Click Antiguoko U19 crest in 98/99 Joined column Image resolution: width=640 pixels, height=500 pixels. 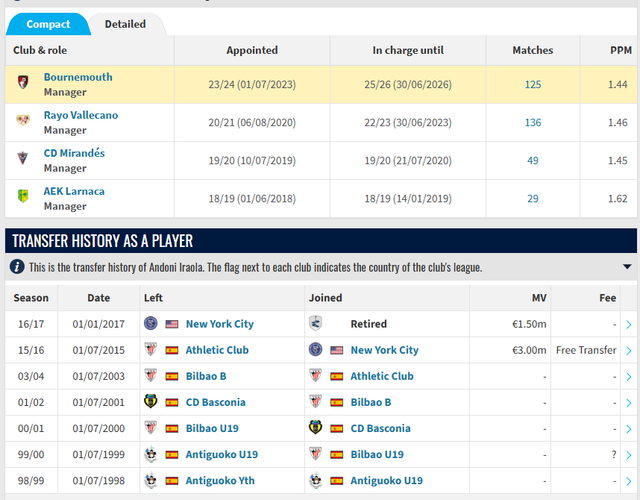click(316, 480)
